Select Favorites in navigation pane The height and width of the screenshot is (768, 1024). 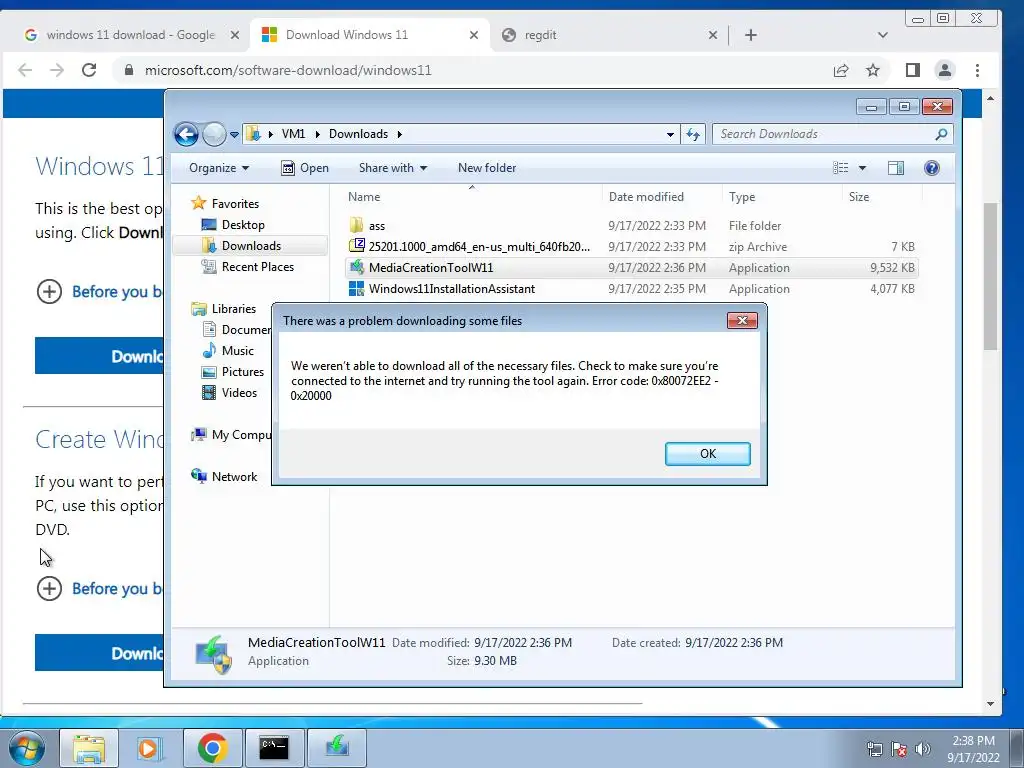(225, 204)
